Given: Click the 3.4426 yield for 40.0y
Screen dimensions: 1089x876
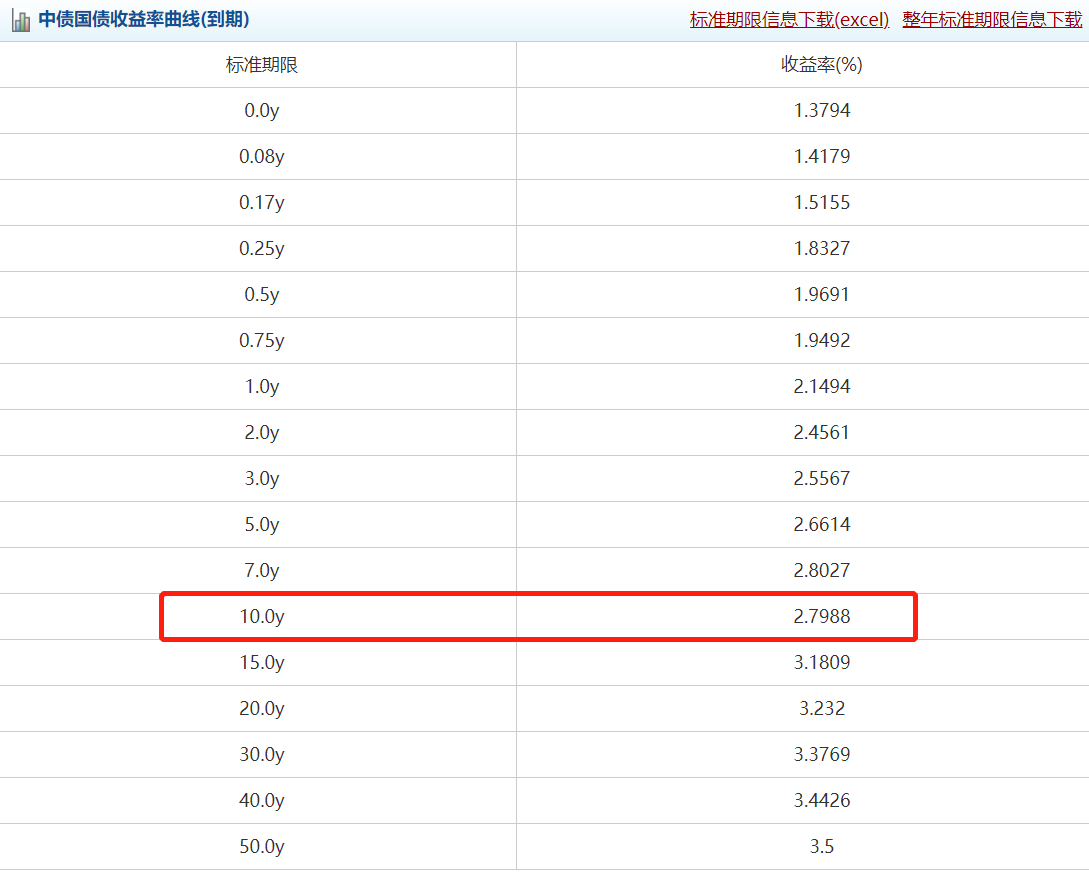Looking at the screenshot, I should coord(821,801).
